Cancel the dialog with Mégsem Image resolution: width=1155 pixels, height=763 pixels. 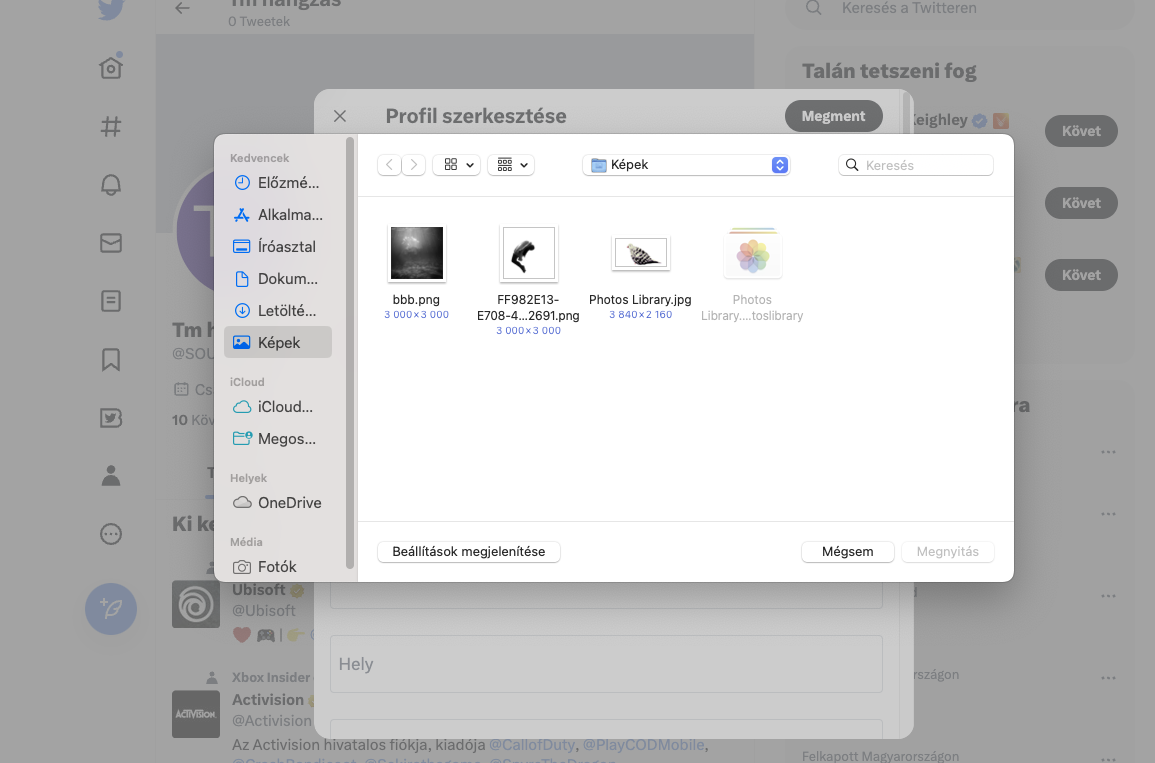(848, 552)
